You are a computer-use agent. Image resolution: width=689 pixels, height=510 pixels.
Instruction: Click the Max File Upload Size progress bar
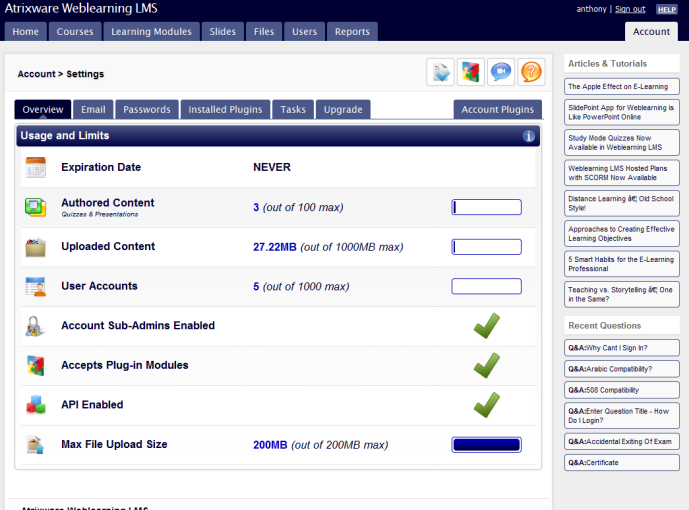point(486,445)
